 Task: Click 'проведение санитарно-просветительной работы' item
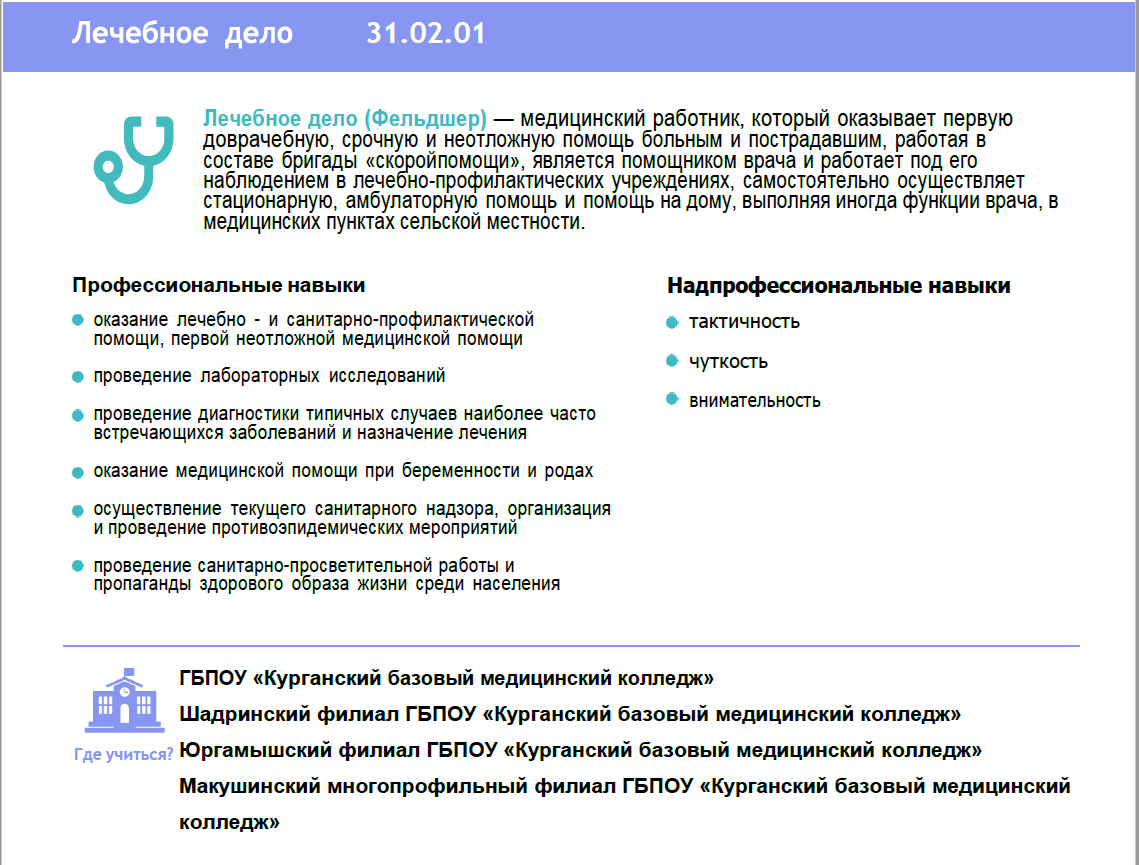point(327,574)
